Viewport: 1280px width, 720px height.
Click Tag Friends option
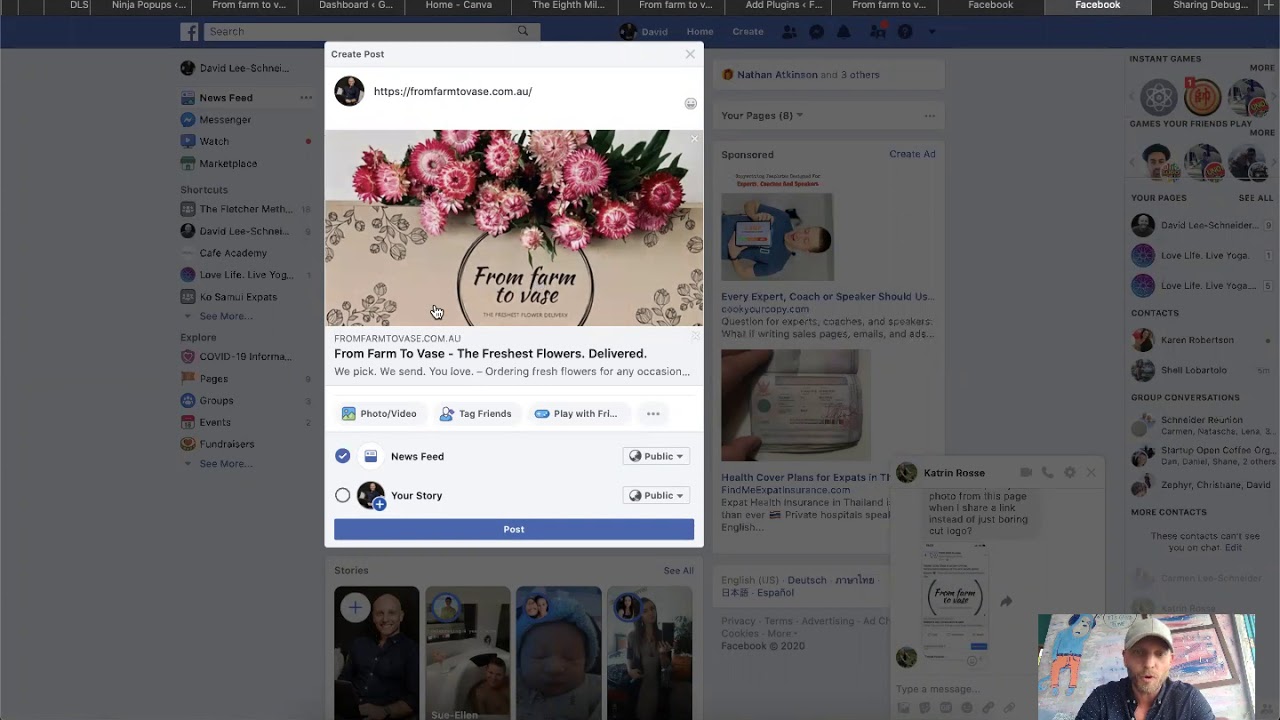click(476, 414)
